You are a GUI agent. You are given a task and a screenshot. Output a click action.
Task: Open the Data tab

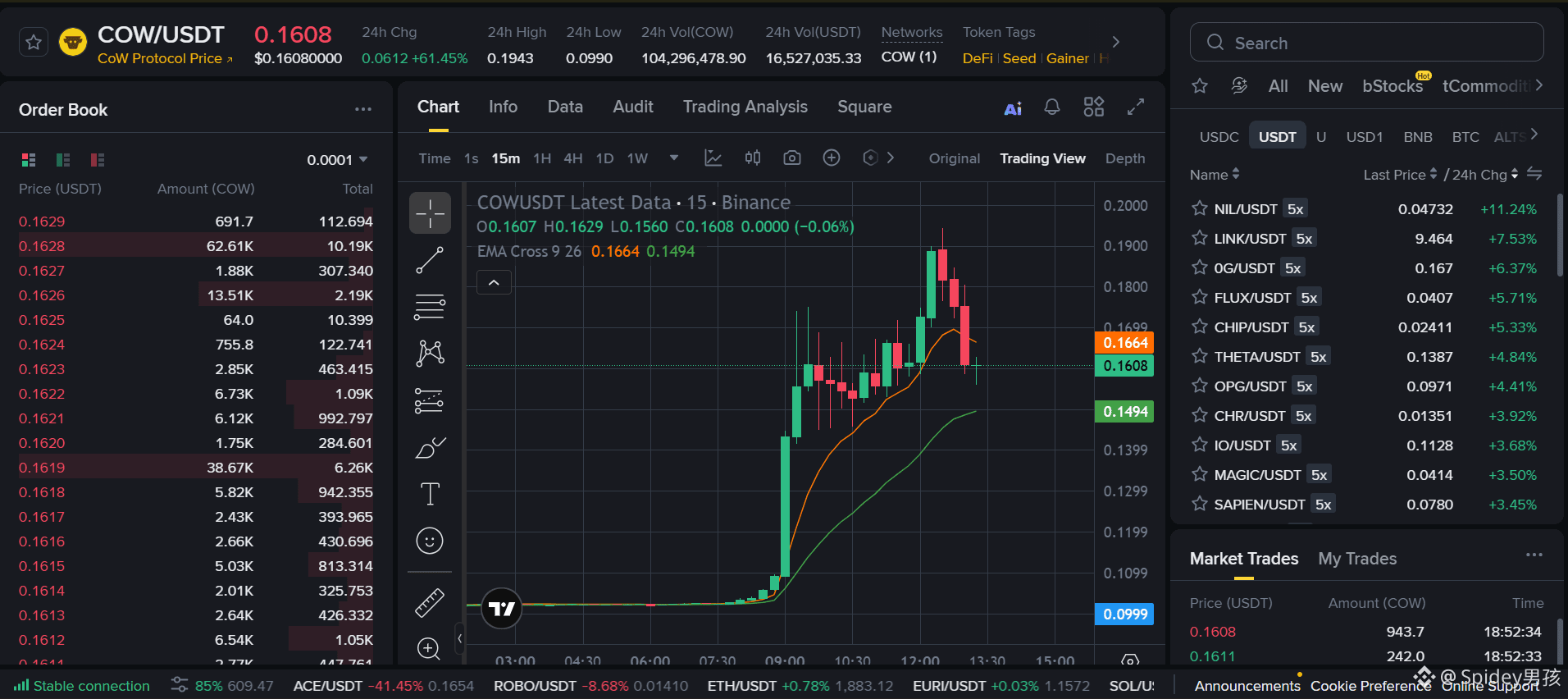coord(565,107)
